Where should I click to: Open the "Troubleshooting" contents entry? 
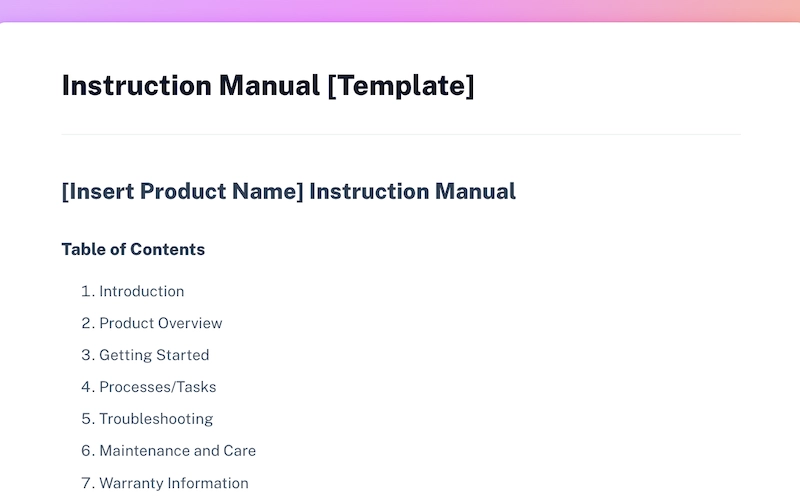click(x=156, y=419)
